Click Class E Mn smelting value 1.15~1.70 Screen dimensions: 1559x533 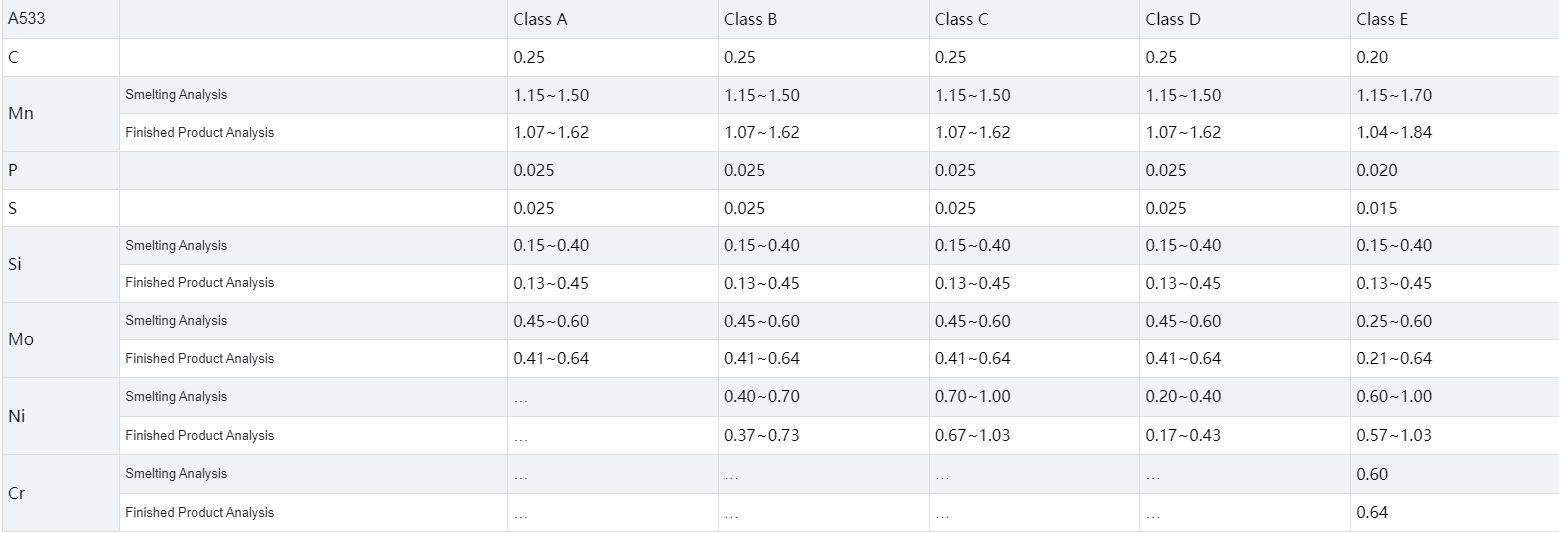1394,96
